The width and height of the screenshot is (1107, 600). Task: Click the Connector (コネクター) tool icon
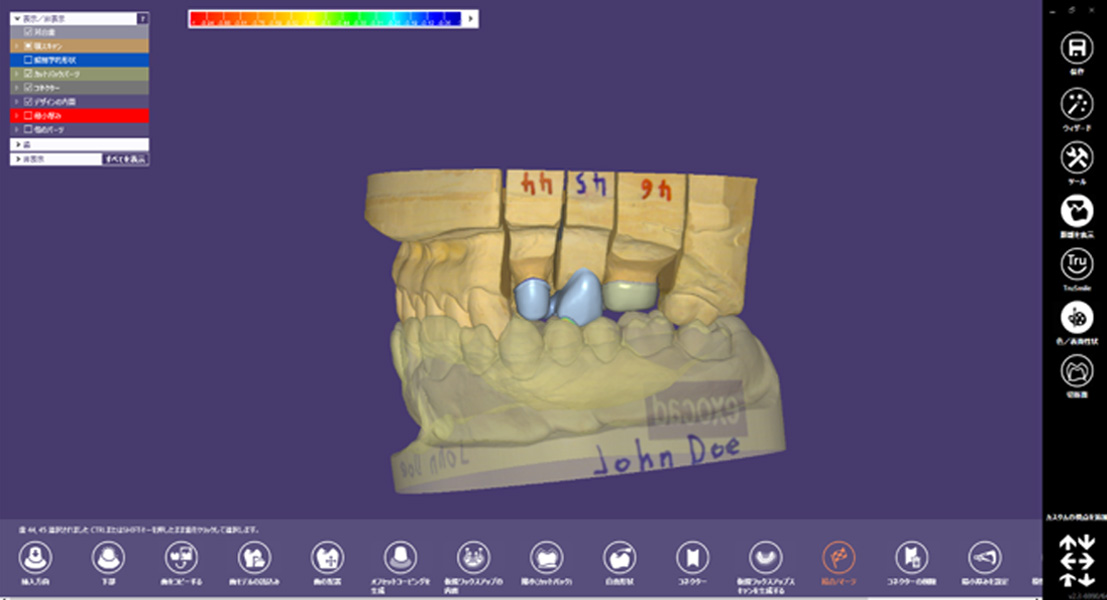[x=692, y=557]
